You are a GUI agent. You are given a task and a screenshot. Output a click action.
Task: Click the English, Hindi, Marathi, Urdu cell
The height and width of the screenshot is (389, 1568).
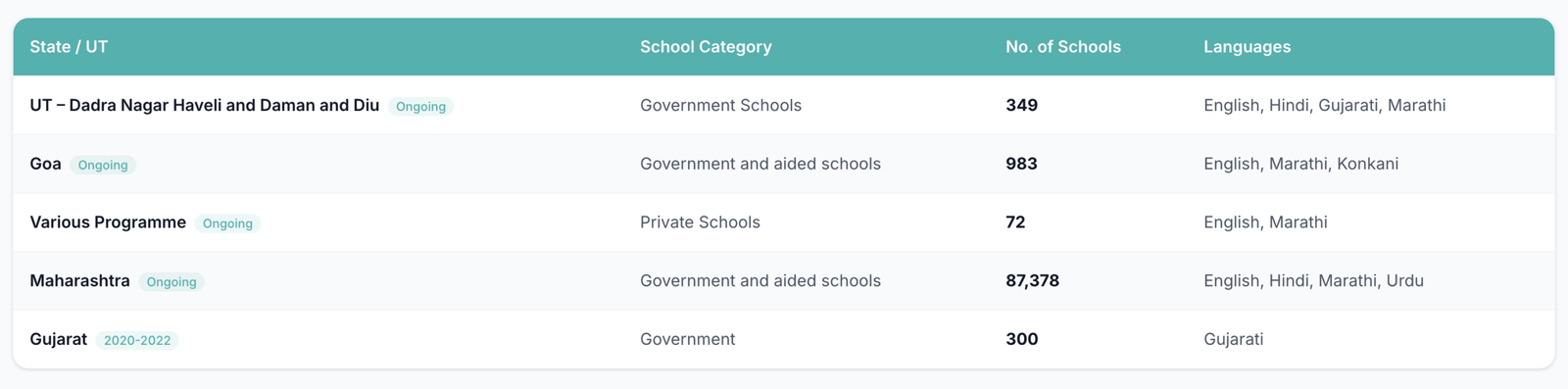pyautogui.click(x=1313, y=280)
